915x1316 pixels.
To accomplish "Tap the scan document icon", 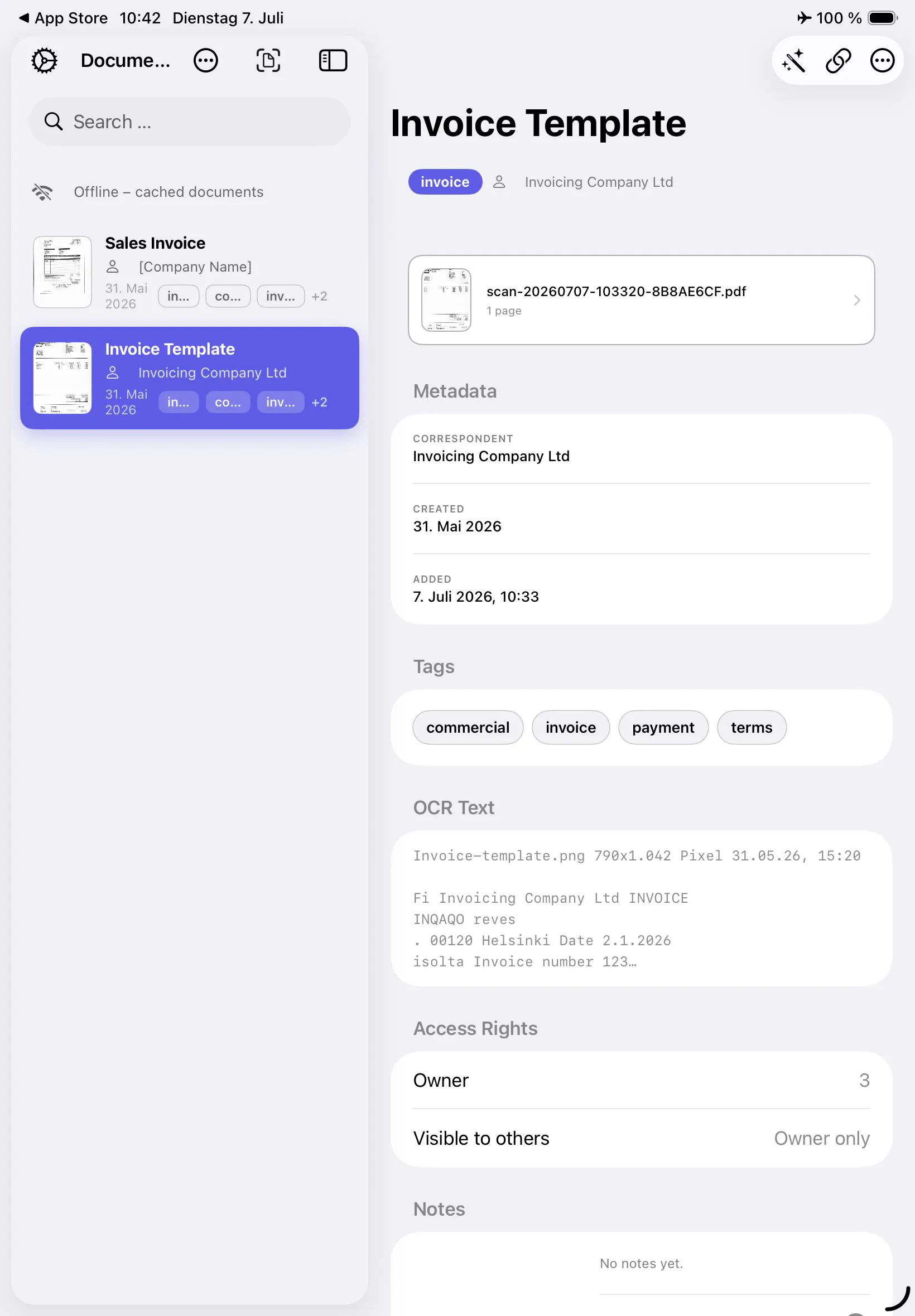I will point(268,61).
